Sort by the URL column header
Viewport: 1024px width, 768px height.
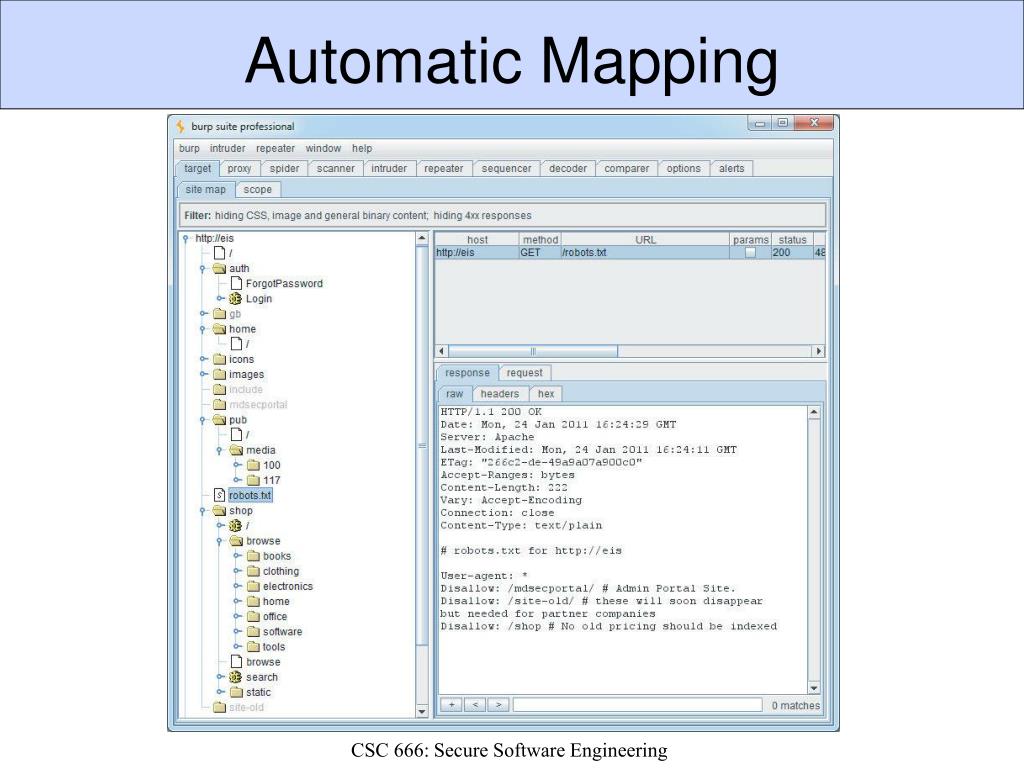[x=645, y=240]
